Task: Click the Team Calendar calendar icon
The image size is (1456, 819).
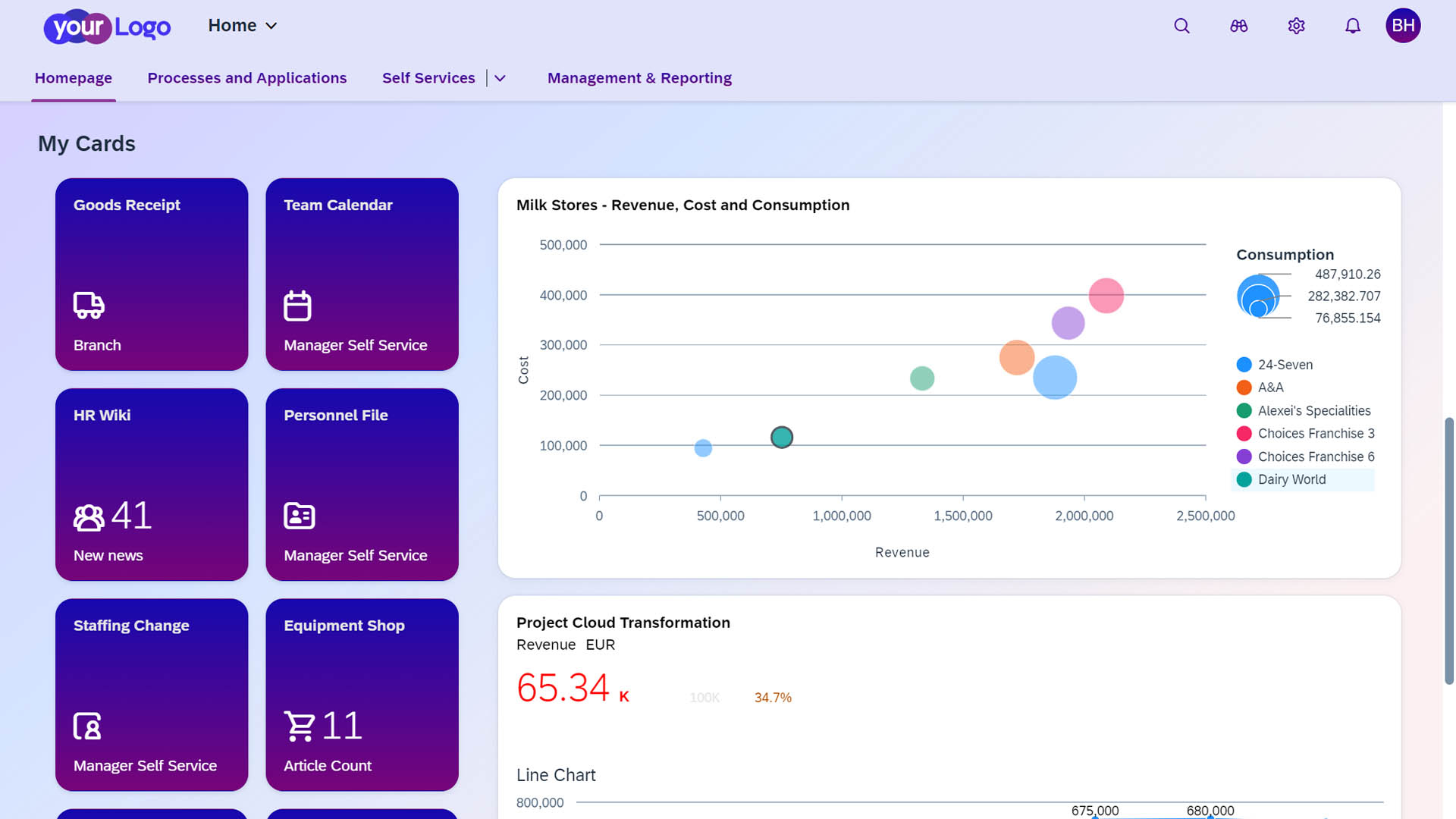Action: 297,306
